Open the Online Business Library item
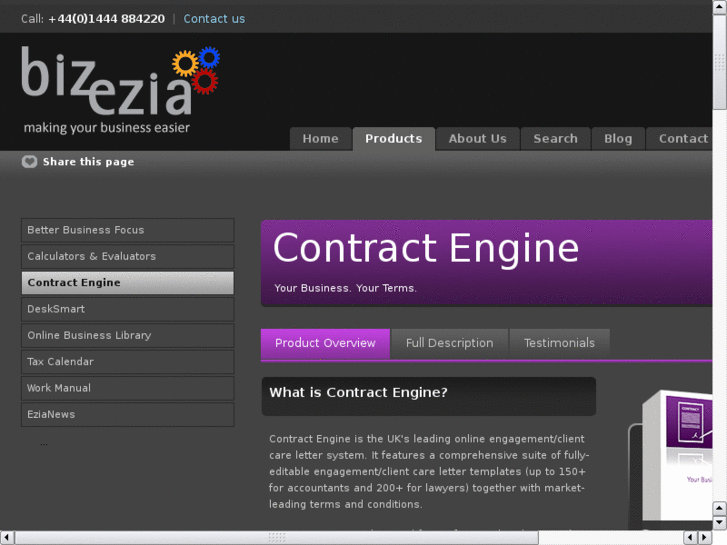This screenshot has height=545, width=727. coord(127,335)
